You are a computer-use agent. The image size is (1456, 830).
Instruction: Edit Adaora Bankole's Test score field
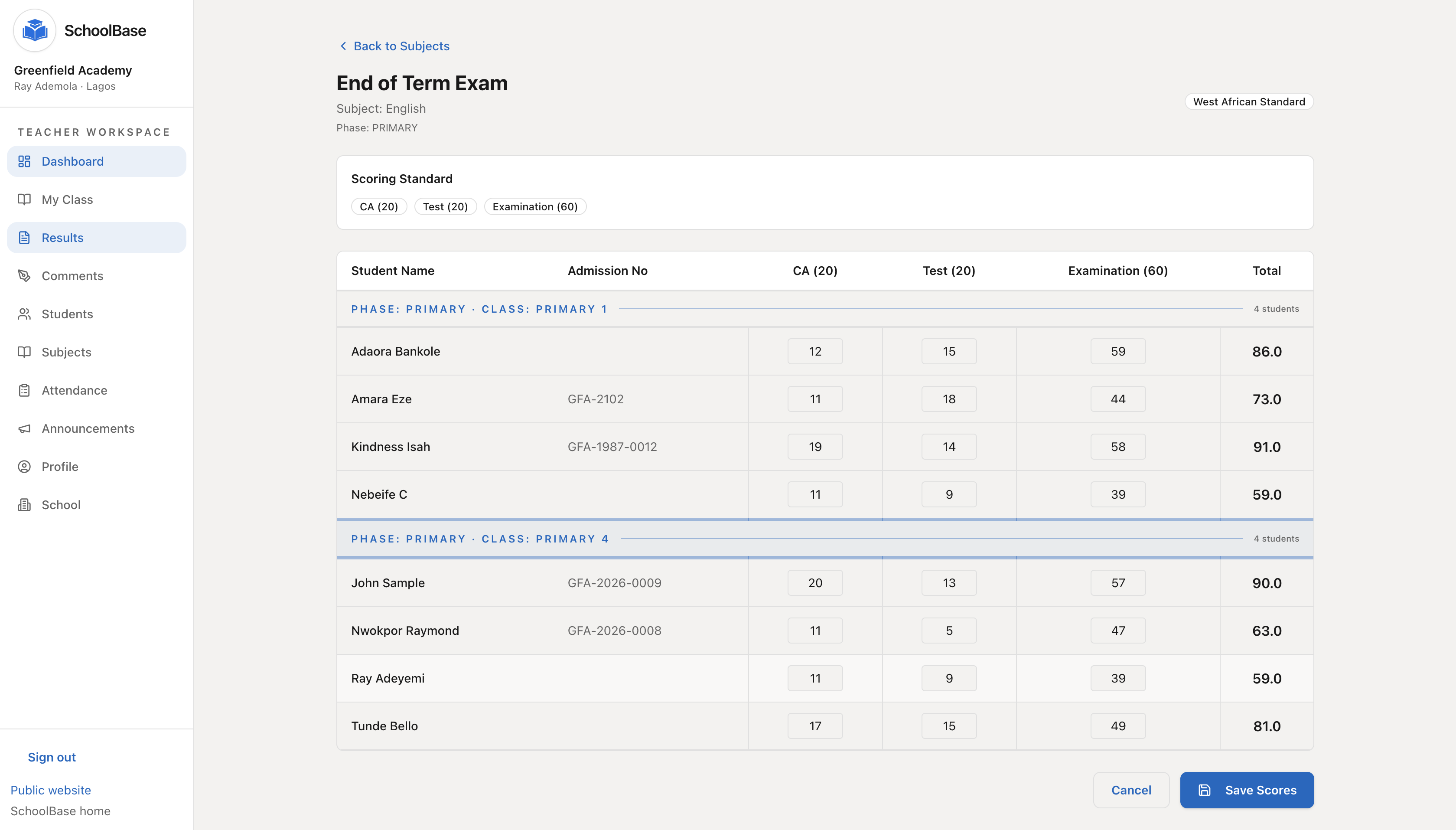tap(948, 351)
